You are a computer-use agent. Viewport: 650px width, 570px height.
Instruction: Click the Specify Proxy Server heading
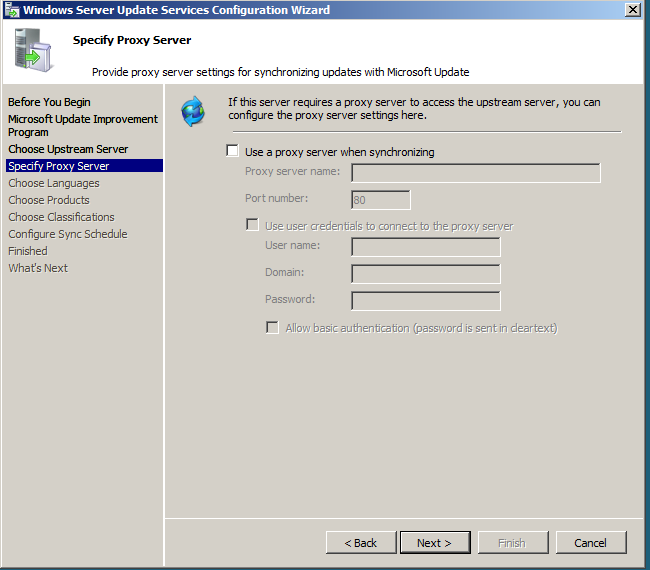[132, 40]
